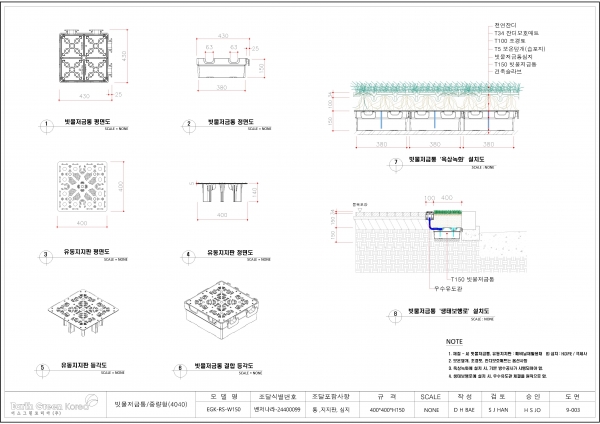The image size is (600, 424).
Task: Click the callout label 'T34 잔디보호매트'
Action: click(516, 33)
